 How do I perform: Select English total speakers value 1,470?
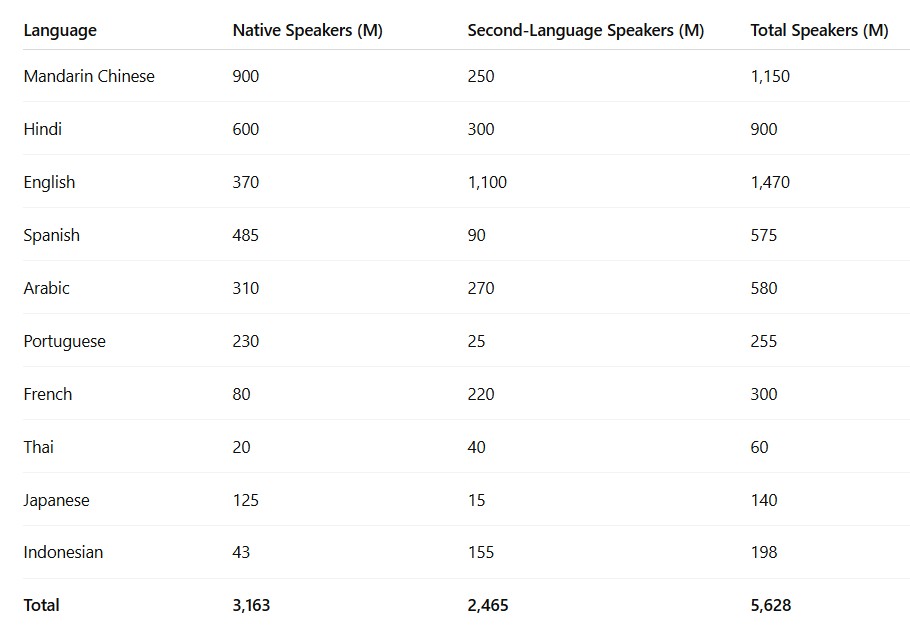pos(770,182)
